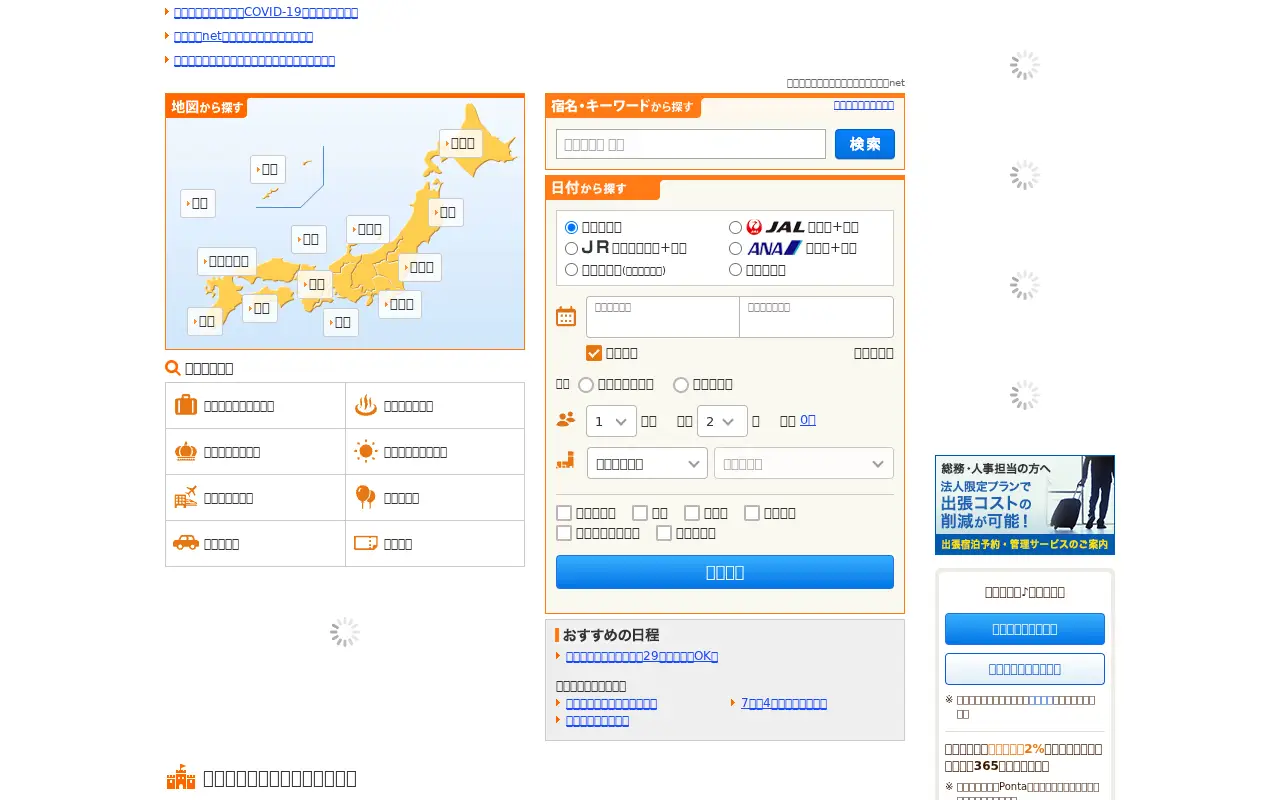Open the calendar icon beside the date fields
This screenshot has height=800, width=1280.
pos(566,316)
